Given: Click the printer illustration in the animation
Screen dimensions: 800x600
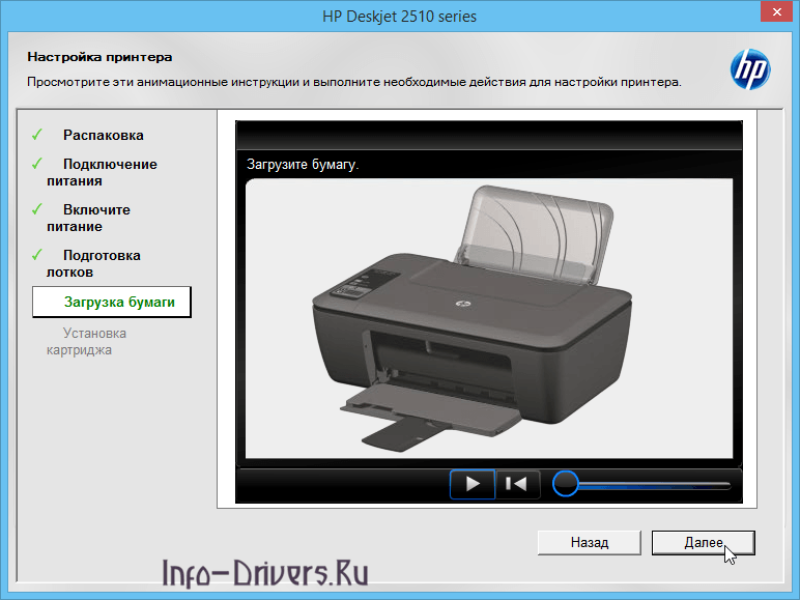Looking at the screenshot, I should [472, 317].
